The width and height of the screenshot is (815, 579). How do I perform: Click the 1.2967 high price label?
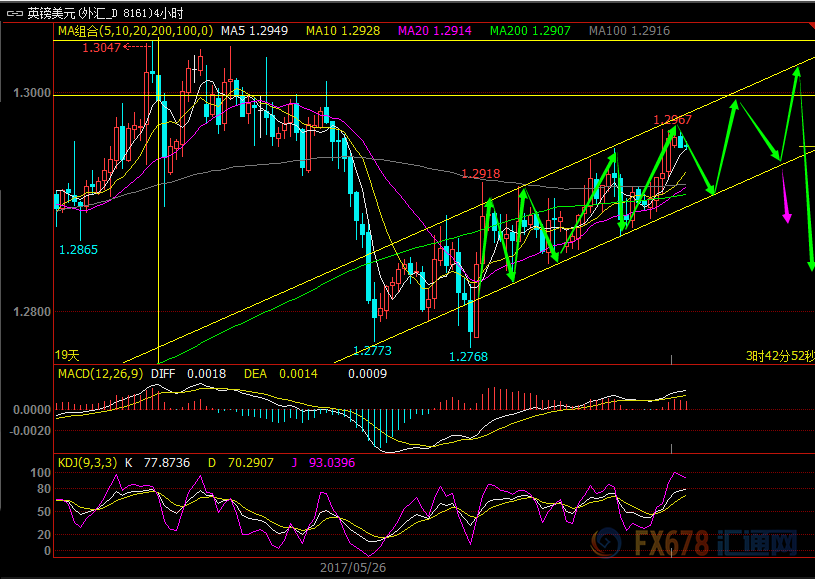coord(673,120)
